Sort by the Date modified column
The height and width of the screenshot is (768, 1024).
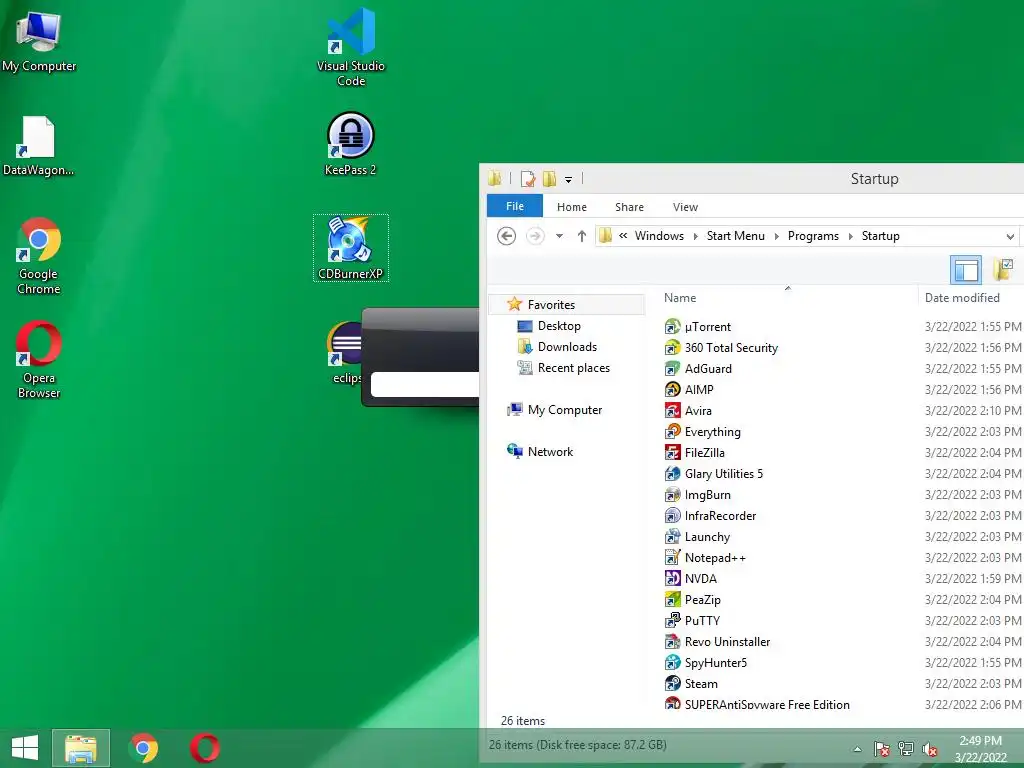coord(962,298)
